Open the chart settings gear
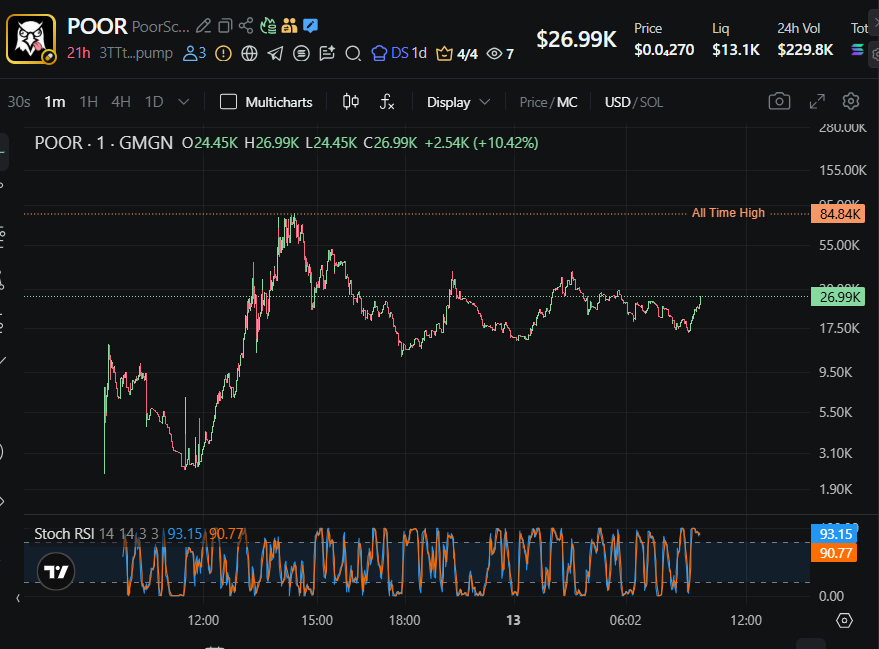This screenshot has width=879, height=649. [850, 101]
